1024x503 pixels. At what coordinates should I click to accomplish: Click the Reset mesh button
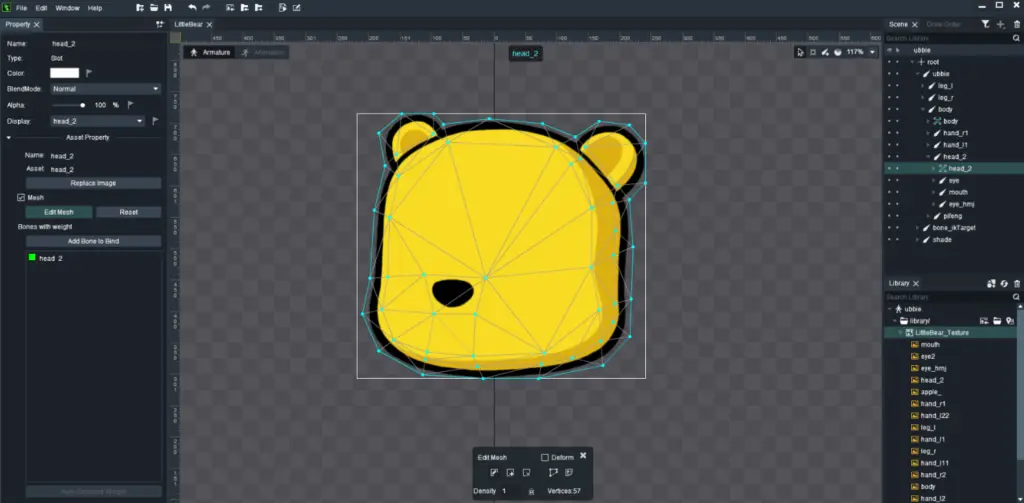point(128,212)
